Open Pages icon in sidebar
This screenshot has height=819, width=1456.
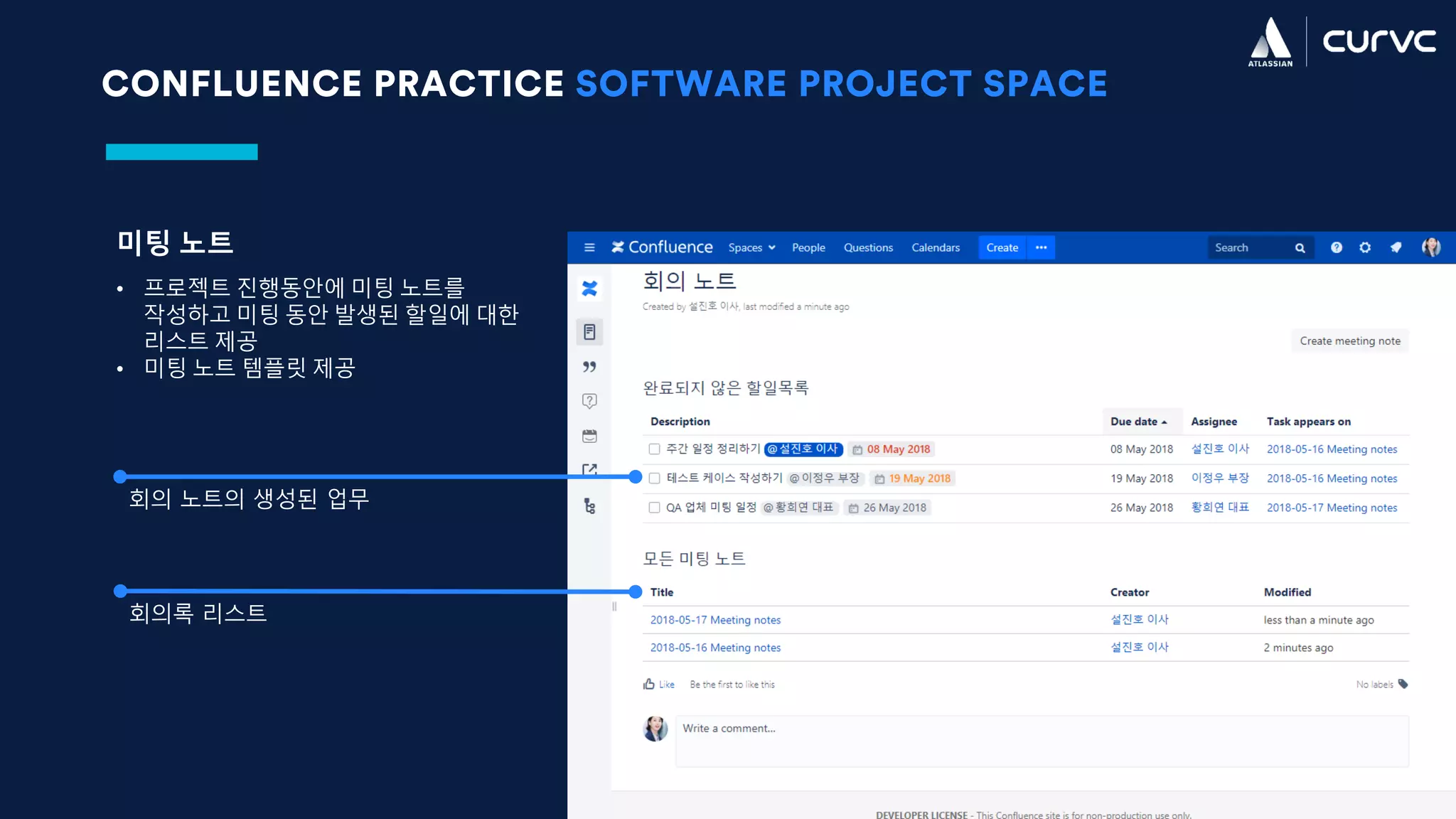click(x=589, y=332)
